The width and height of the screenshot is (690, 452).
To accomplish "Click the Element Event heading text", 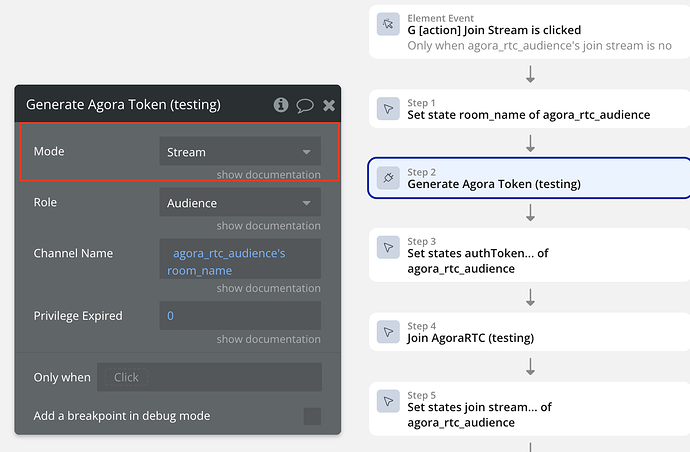I will click(x=440, y=18).
